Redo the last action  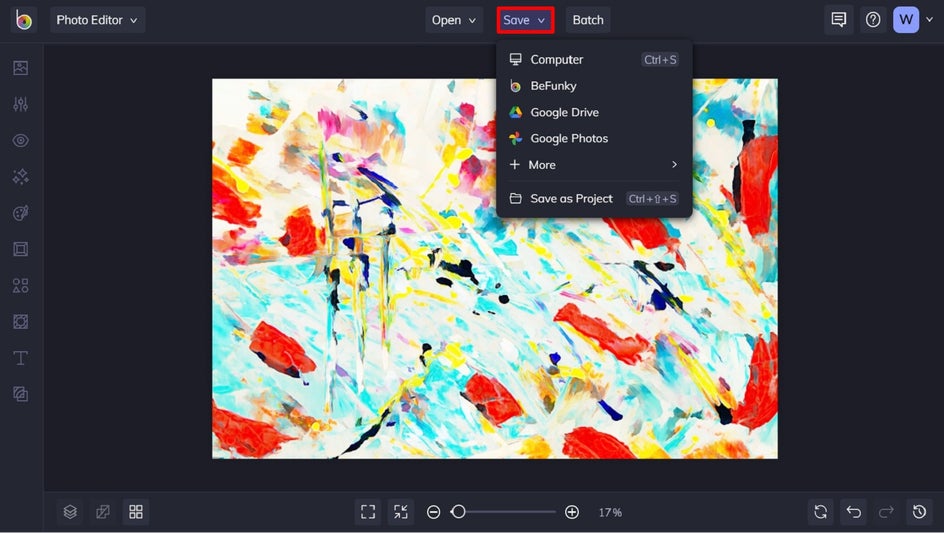point(886,512)
